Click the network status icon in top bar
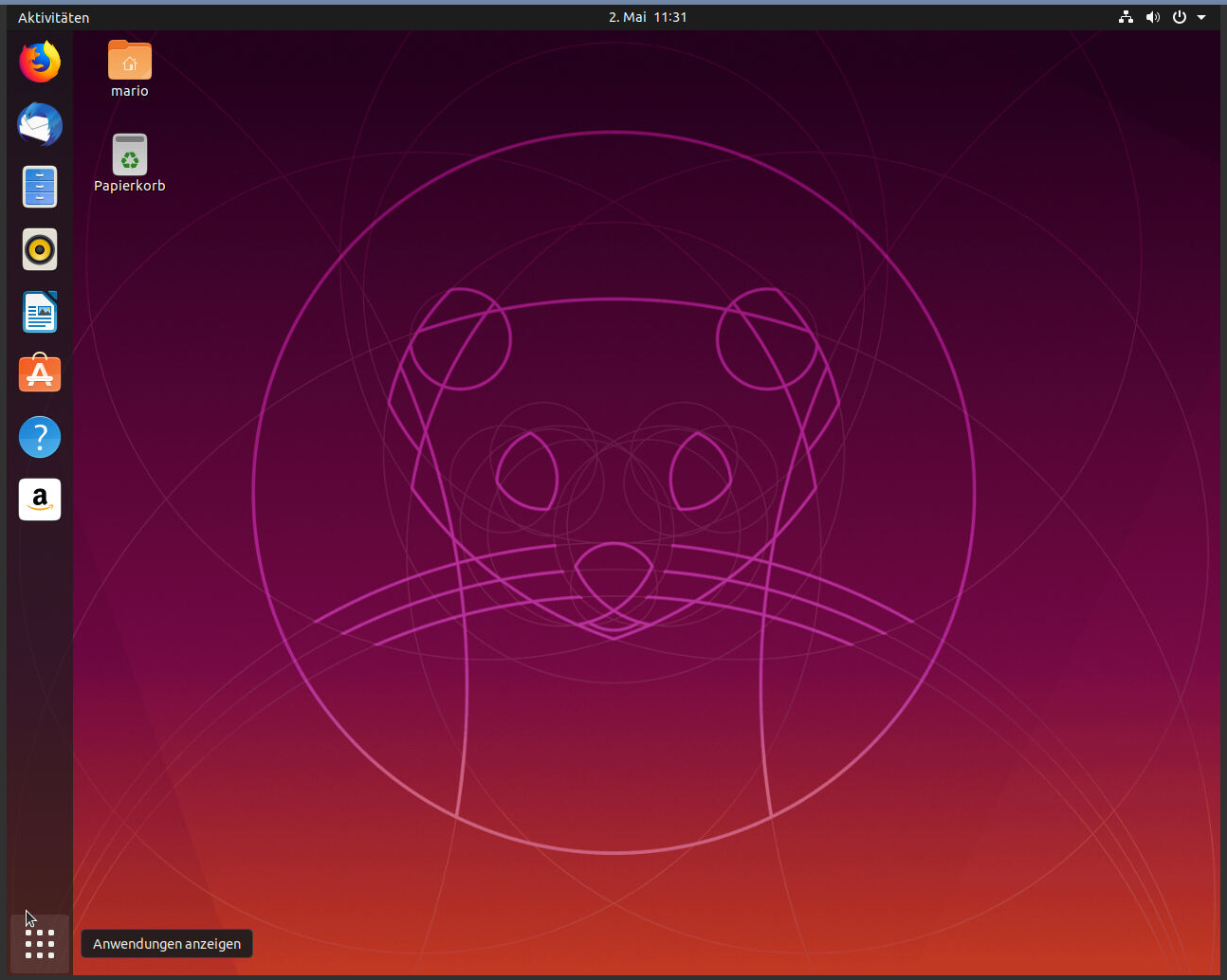Image resolution: width=1227 pixels, height=980 pixels. (x=1126, y=17)
